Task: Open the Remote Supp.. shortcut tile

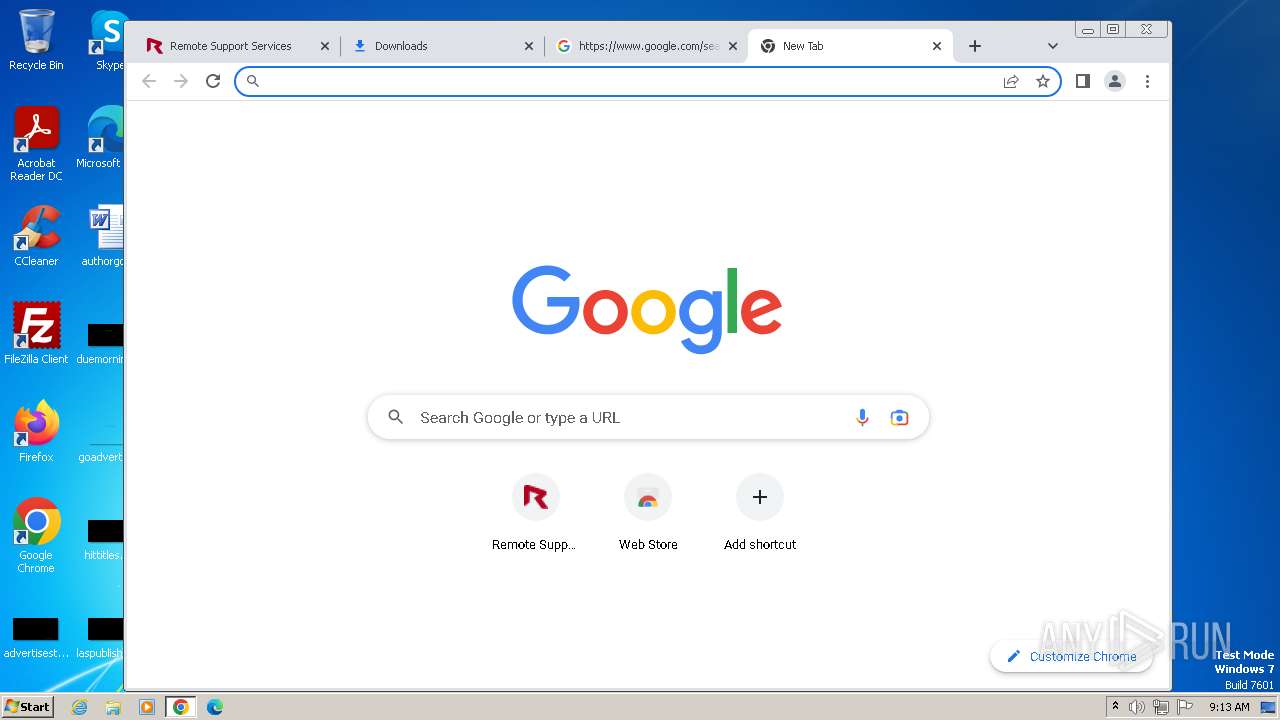Action: 535,512
